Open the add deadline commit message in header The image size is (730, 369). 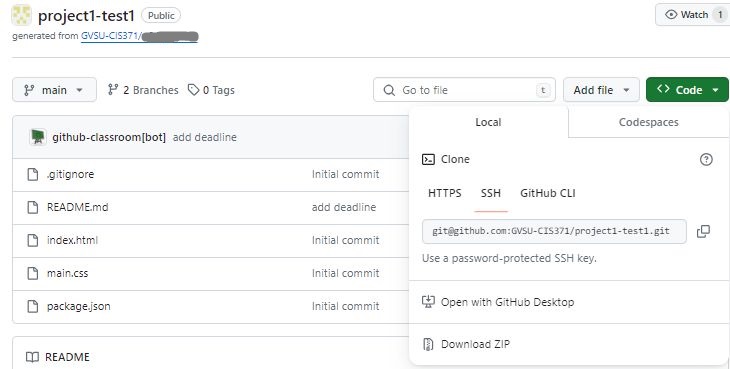point(204,137)
